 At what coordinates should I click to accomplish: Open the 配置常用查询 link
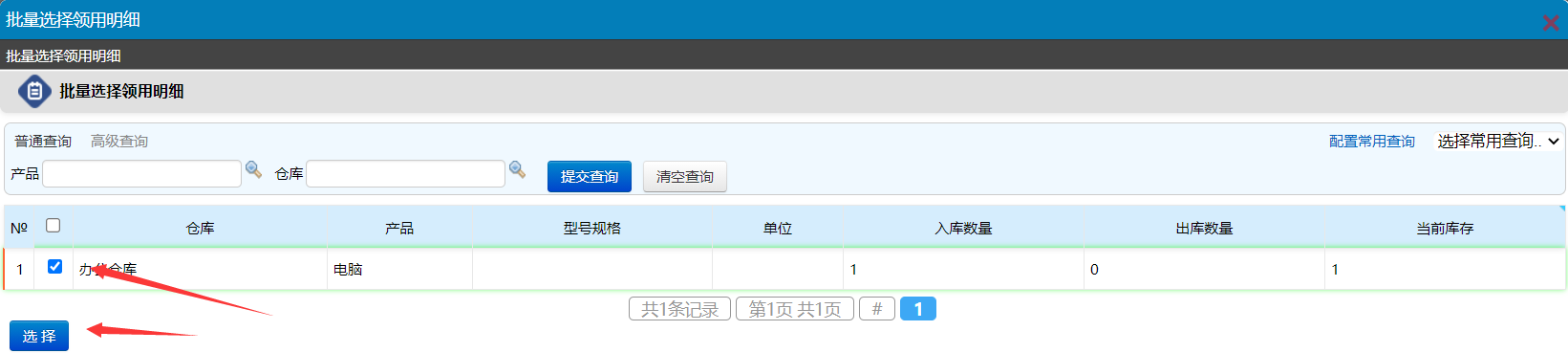pyautogui.click(x=1372, y=141)
